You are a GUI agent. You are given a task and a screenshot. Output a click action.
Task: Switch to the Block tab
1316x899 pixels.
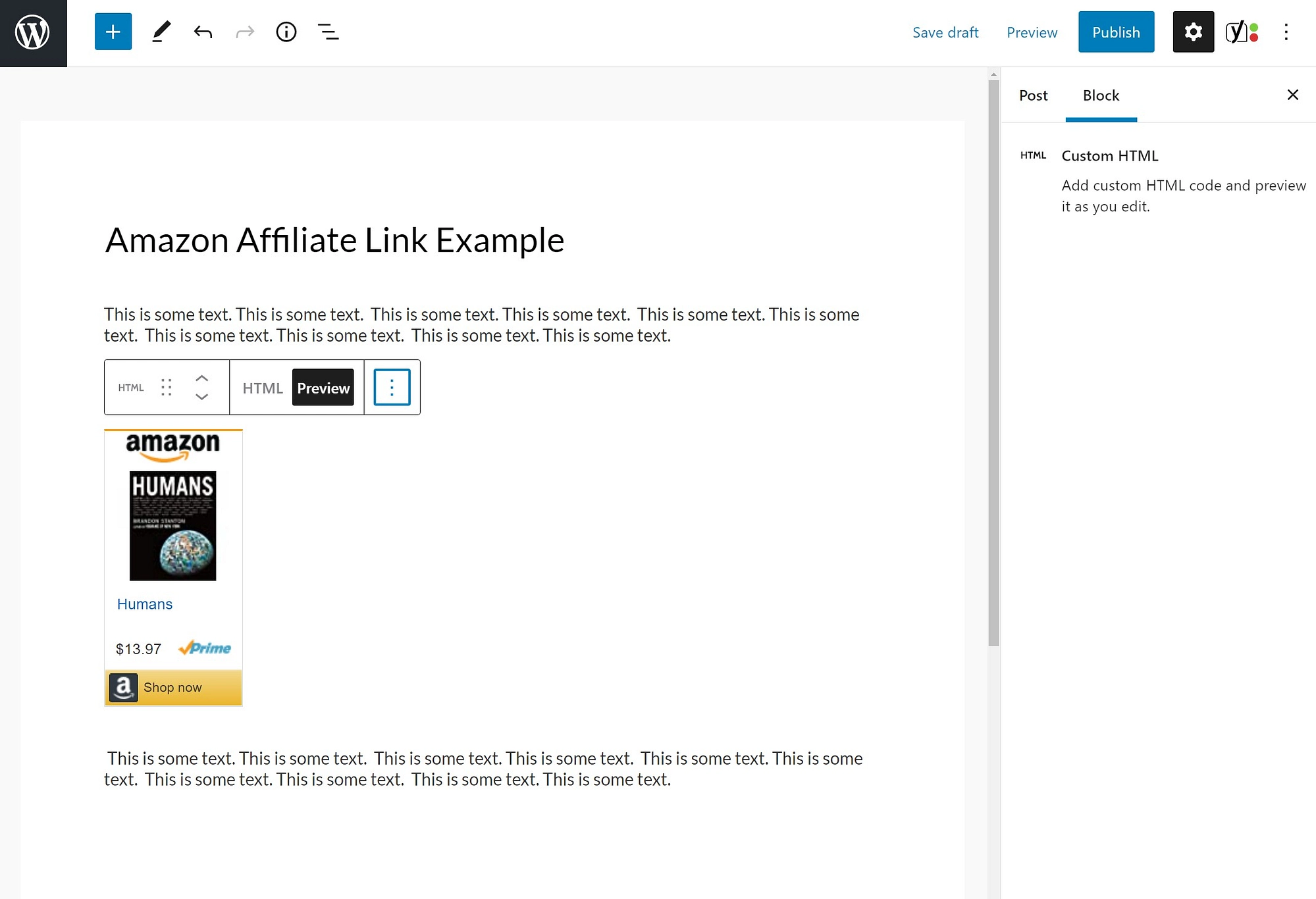click(x=1100, y=95)
